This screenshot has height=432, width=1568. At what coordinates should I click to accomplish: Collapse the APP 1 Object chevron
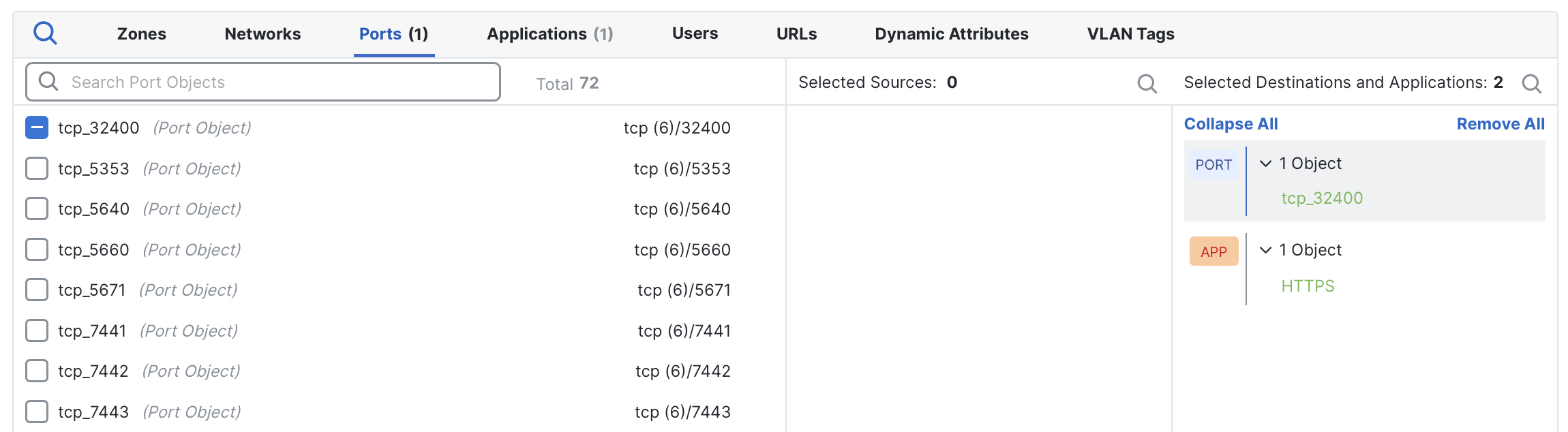click(x=1265, y=250)
